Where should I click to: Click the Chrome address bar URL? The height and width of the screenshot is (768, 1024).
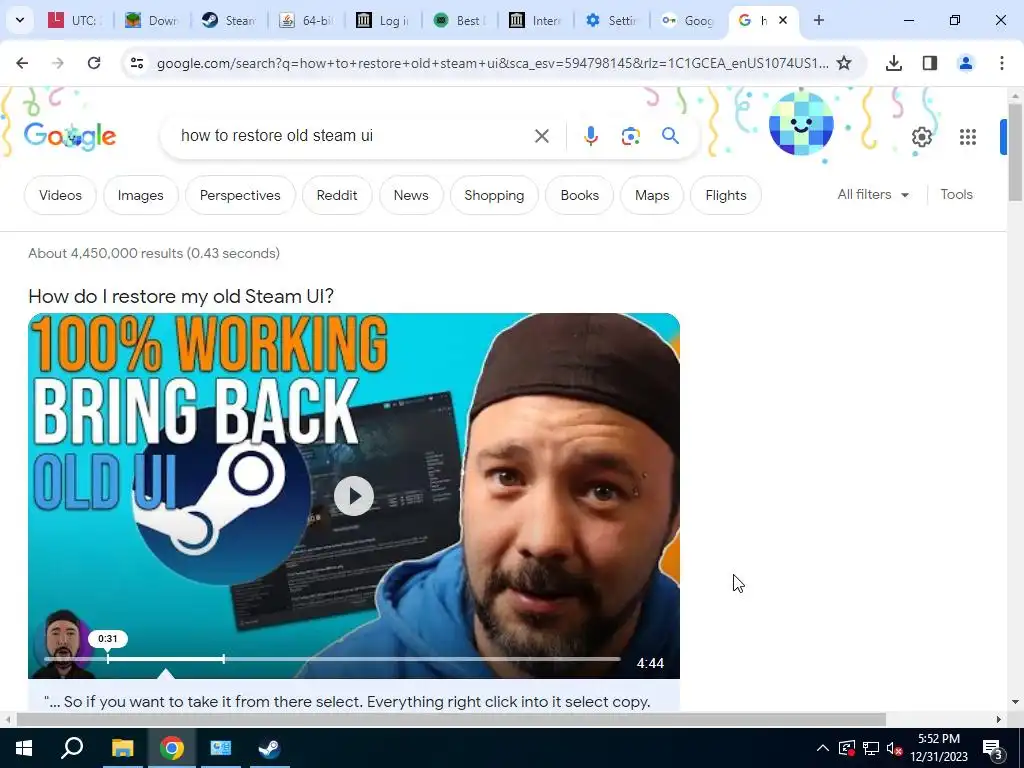click(x=492, y=63)
